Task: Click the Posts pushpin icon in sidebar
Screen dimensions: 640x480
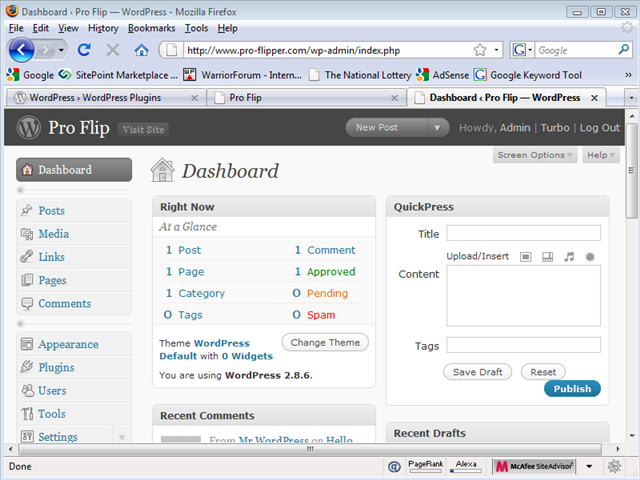Action: coord(27,210)
